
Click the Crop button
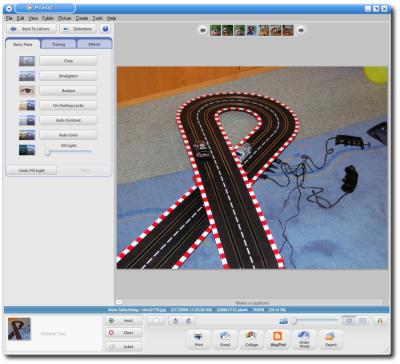(68, 61)
